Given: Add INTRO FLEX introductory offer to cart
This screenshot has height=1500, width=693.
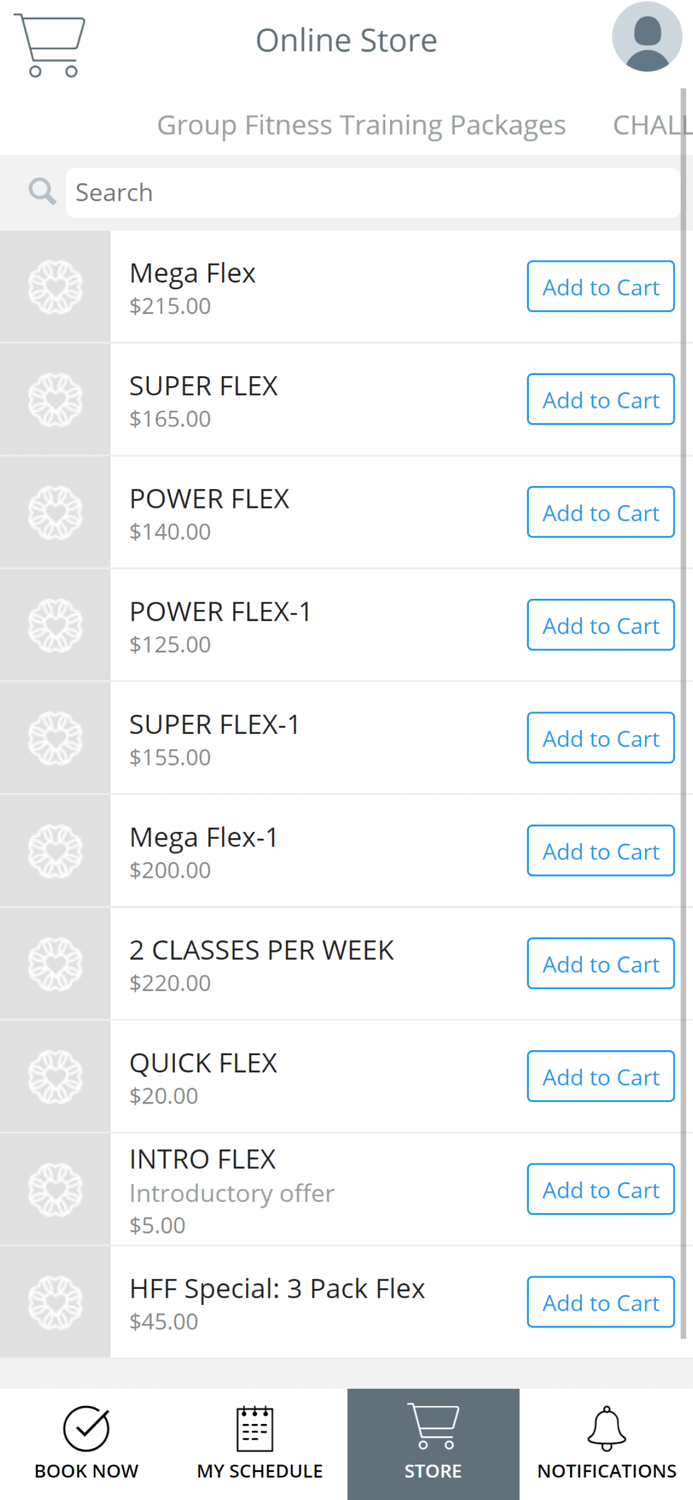Looking at the screenshot, I should pyautogui.click(x=600, y=1189).
